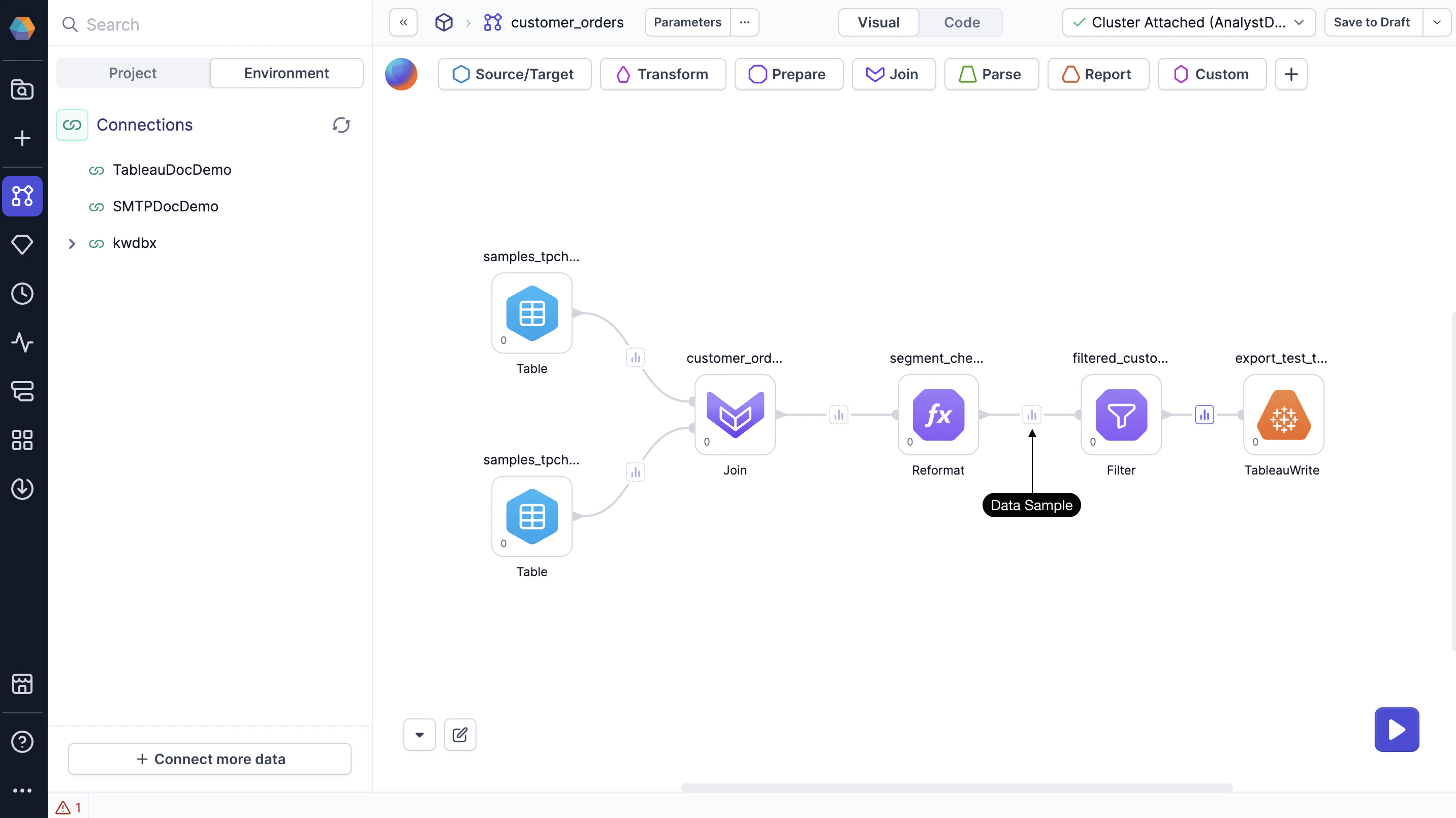The height and width of the screenshot is (818, 1456).
Task: Open the Cluster Attached dropdown
Action: [x=1187, y=22]
